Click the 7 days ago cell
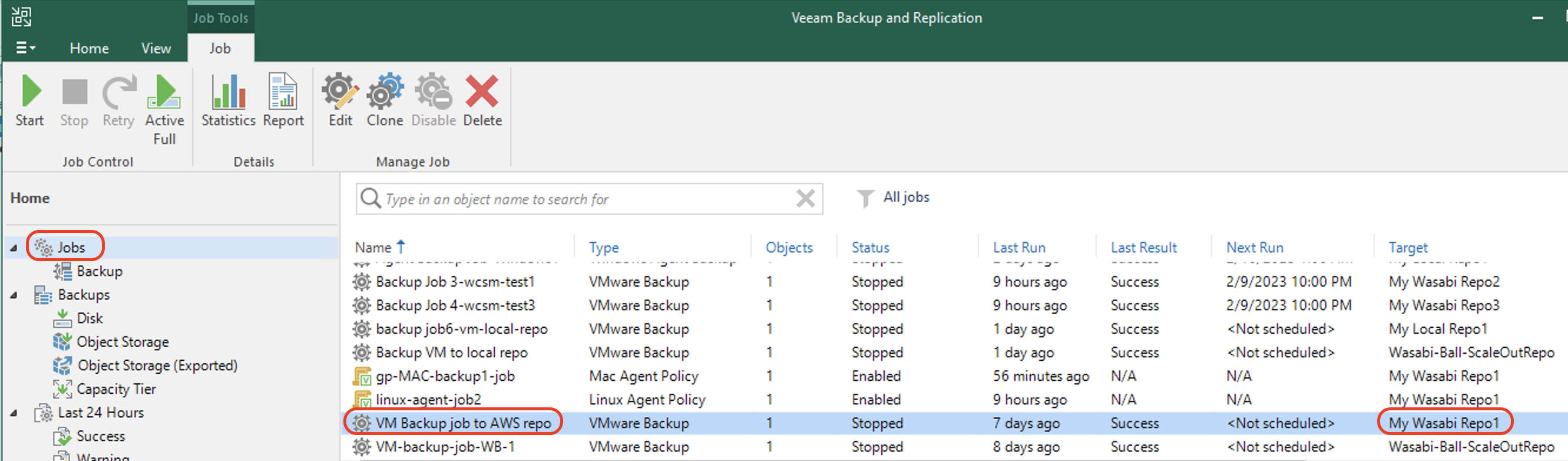Screen dimensions: 1568x461 1026,424
